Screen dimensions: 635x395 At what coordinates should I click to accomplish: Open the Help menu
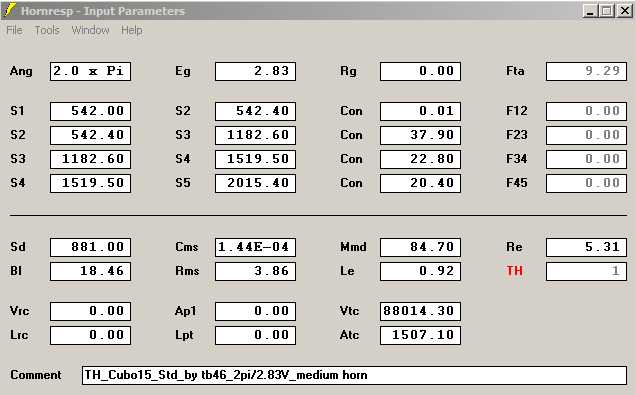tap(132, 30)
